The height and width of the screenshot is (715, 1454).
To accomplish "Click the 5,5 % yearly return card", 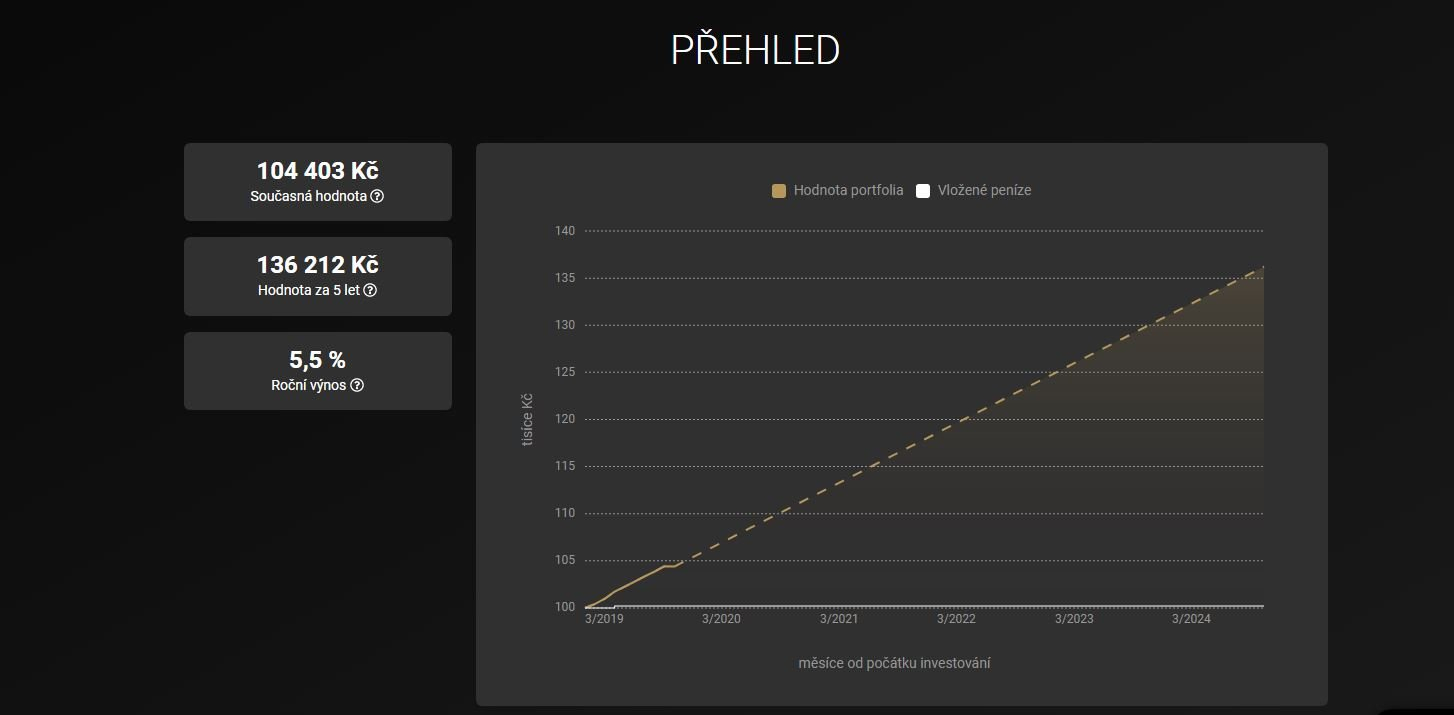I will point(317,370).
